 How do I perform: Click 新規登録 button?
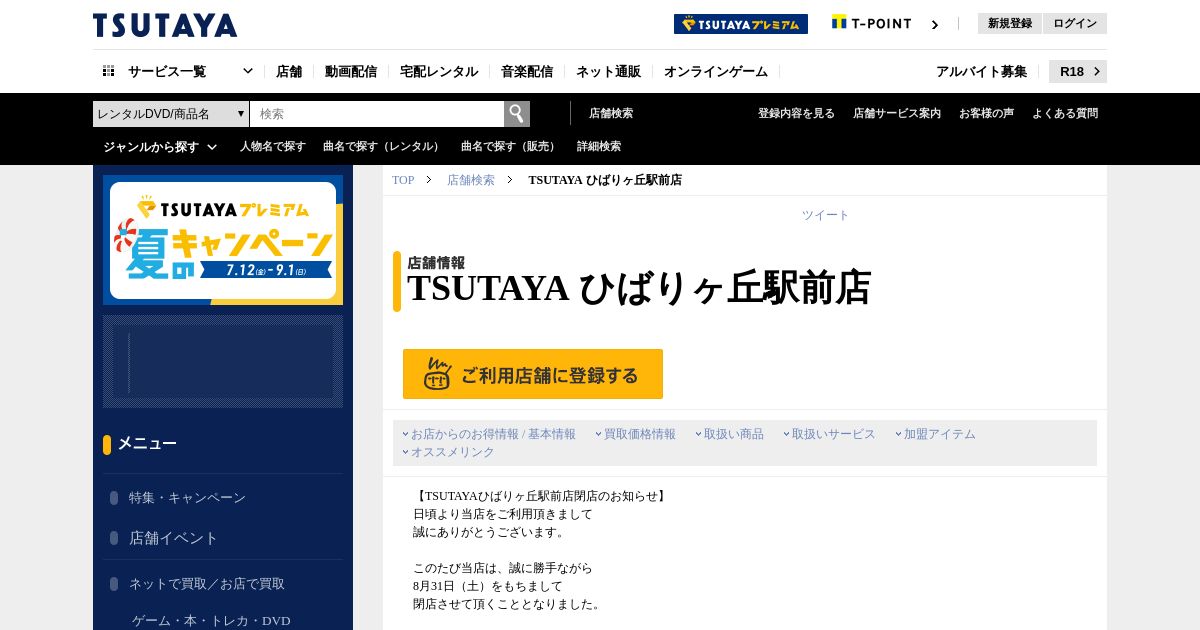(x=1010, y=23)
